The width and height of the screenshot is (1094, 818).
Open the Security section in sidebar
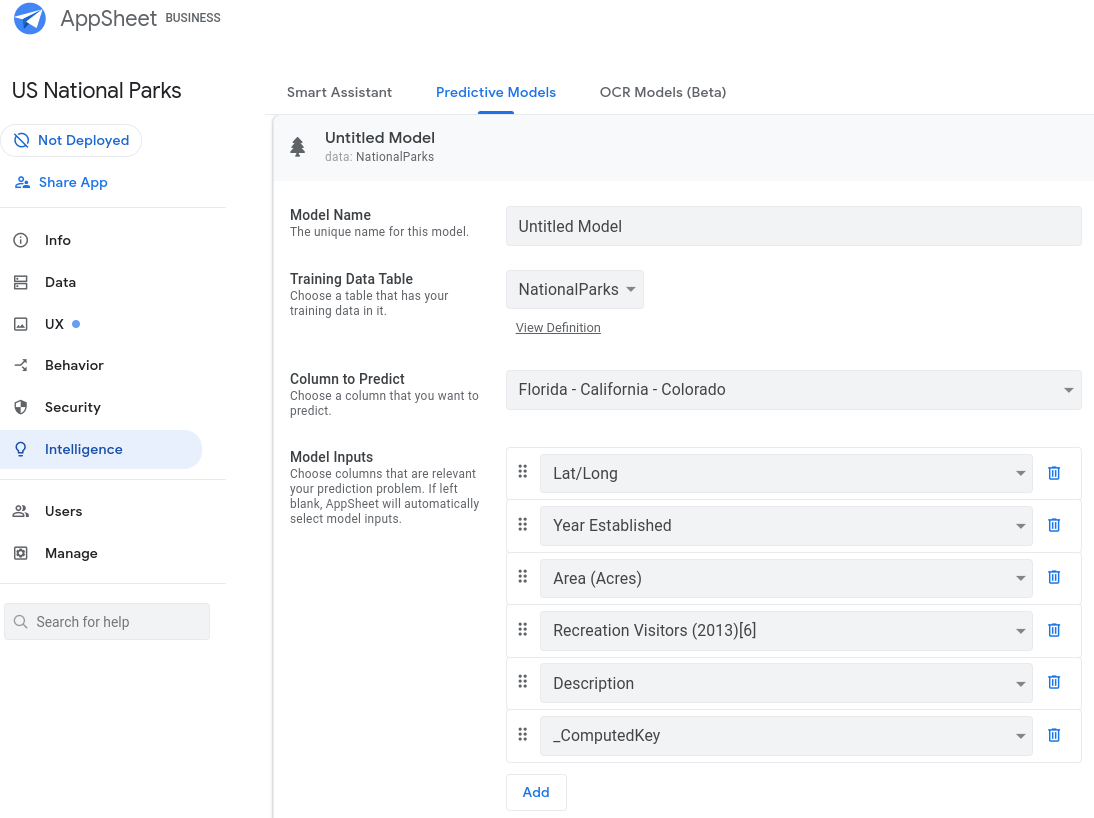point(73,407)
